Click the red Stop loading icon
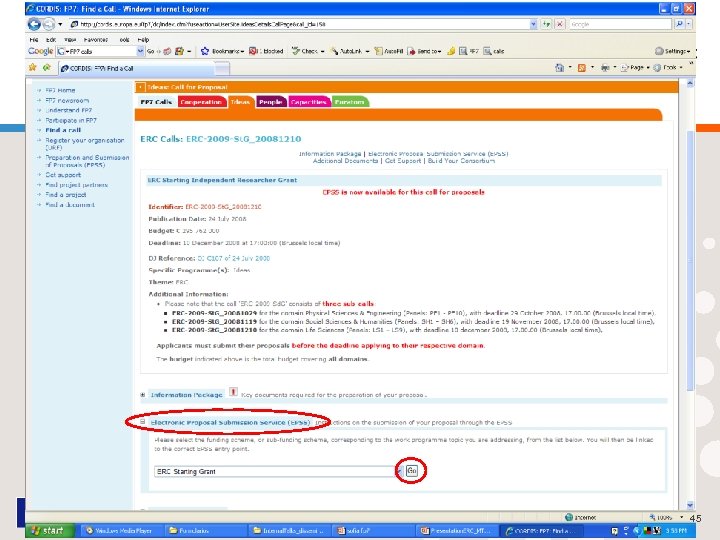 560,24
